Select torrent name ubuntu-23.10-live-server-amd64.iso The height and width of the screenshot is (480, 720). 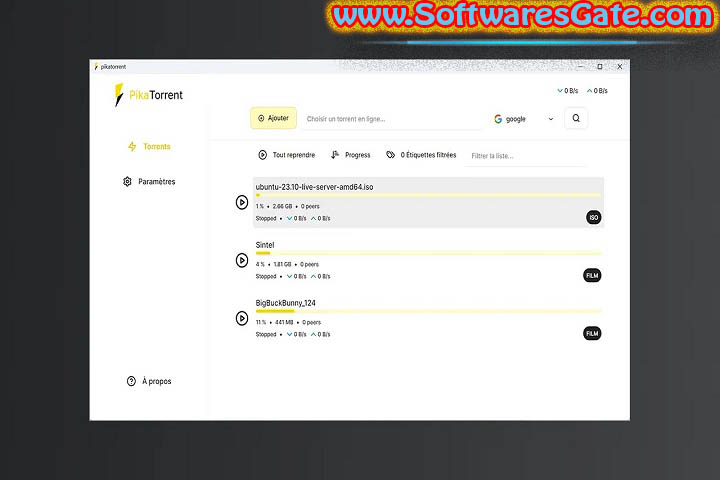tap(315, 187)
